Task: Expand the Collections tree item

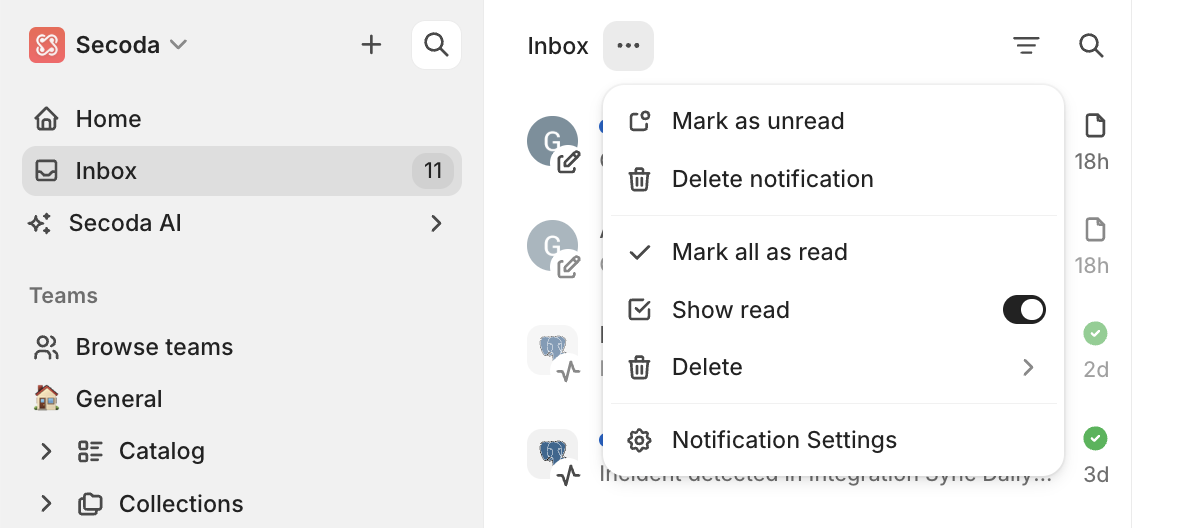Action: click(x=46, y=503)
